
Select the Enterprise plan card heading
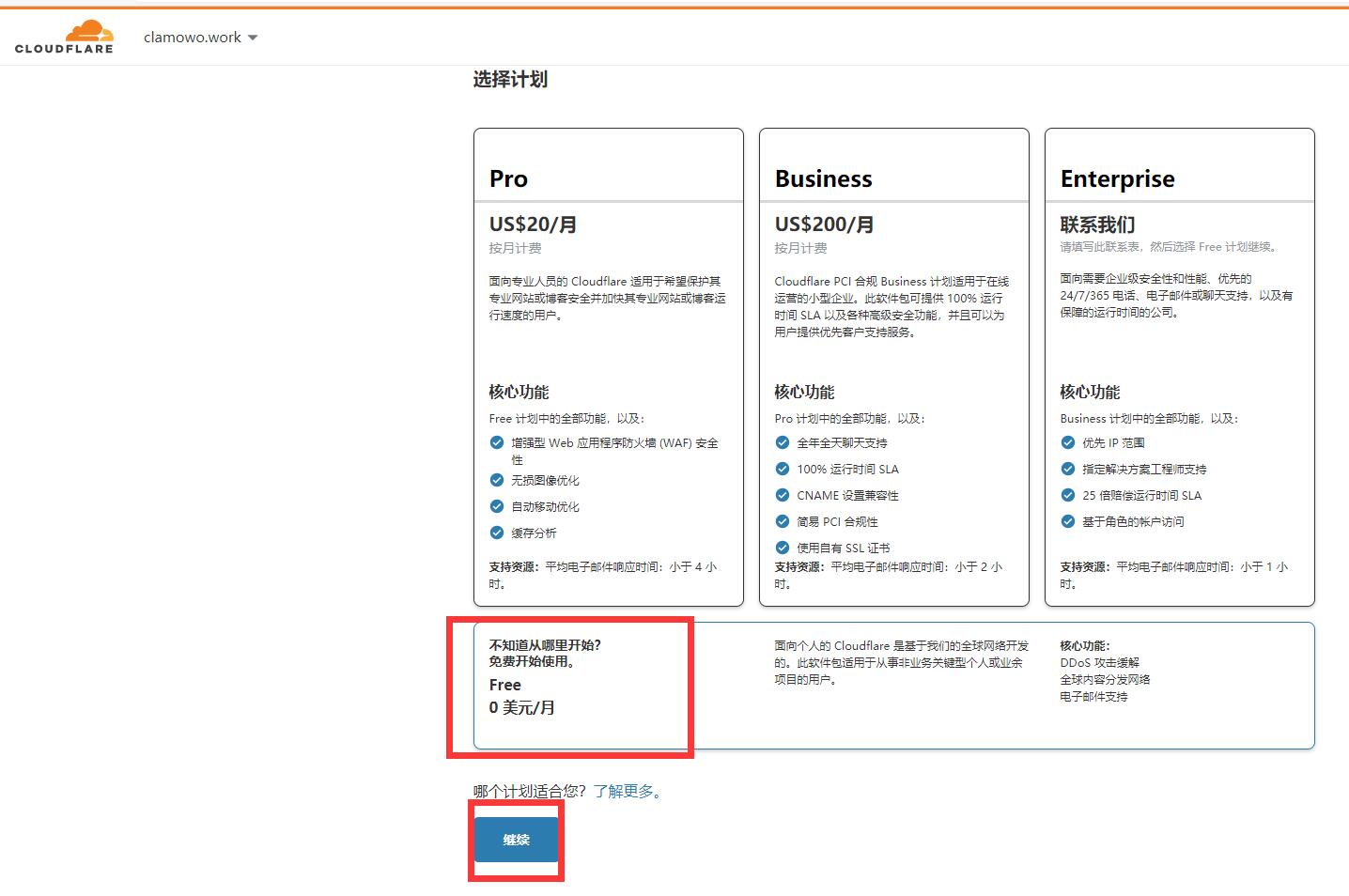pyautogui.click(x=1117, y=178)
